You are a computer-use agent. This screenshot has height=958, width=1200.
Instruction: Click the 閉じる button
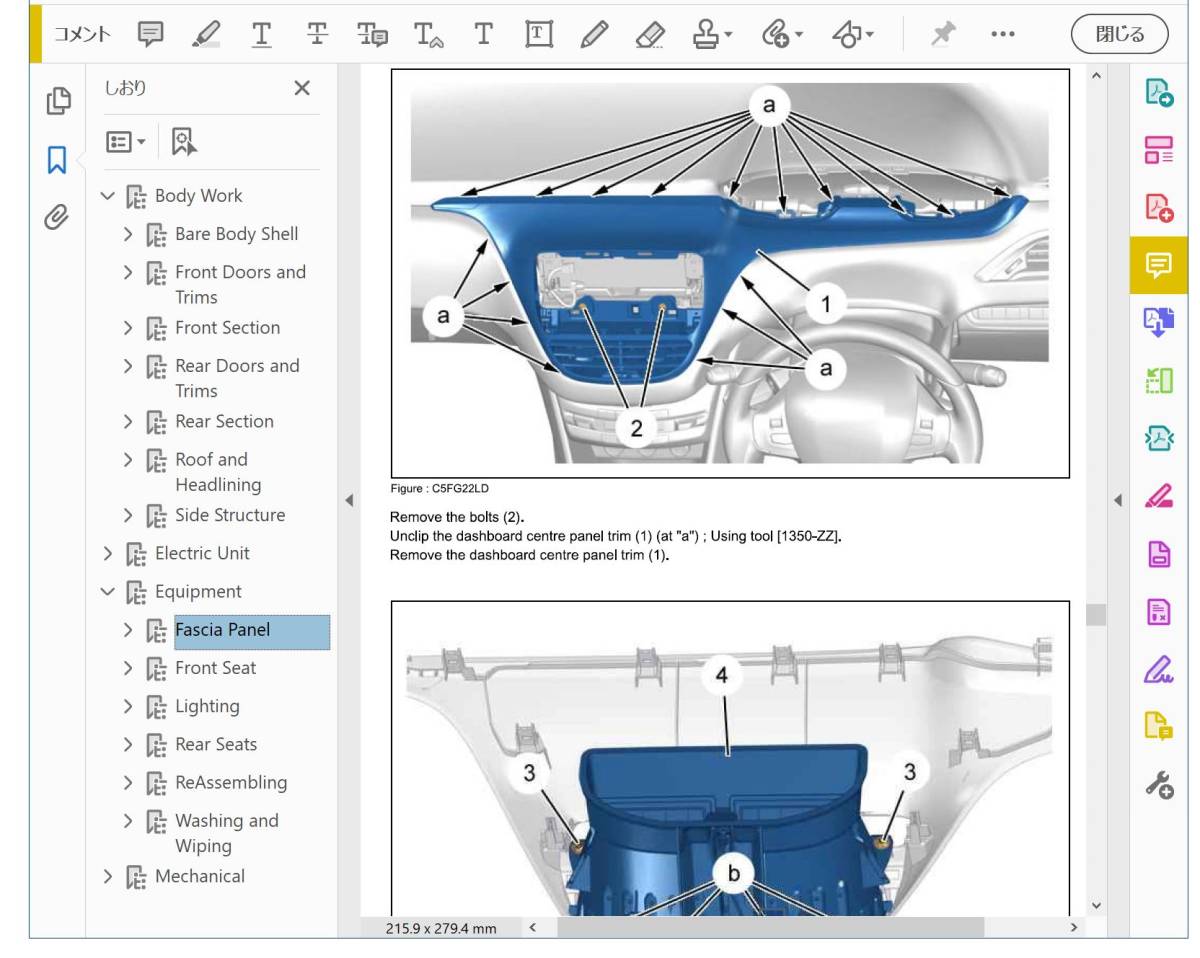coord(1121,33)
